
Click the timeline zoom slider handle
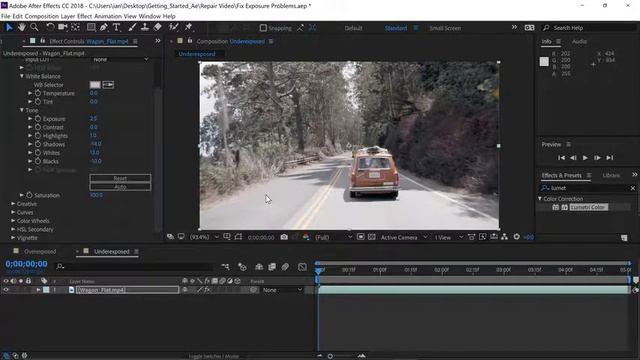pyautogui.click(x=330, y=356)
